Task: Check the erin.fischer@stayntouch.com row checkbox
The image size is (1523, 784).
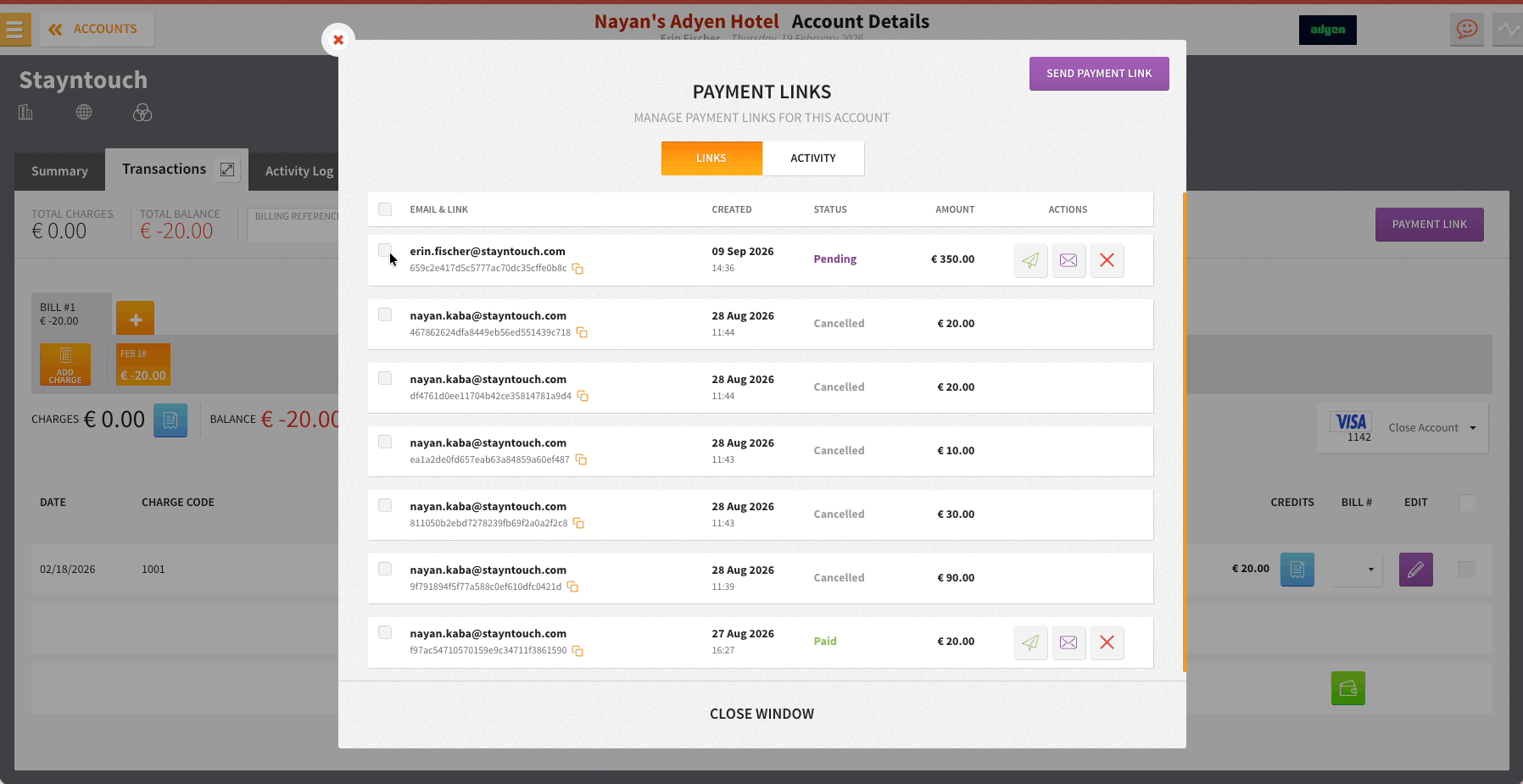Action: (385, 250)
